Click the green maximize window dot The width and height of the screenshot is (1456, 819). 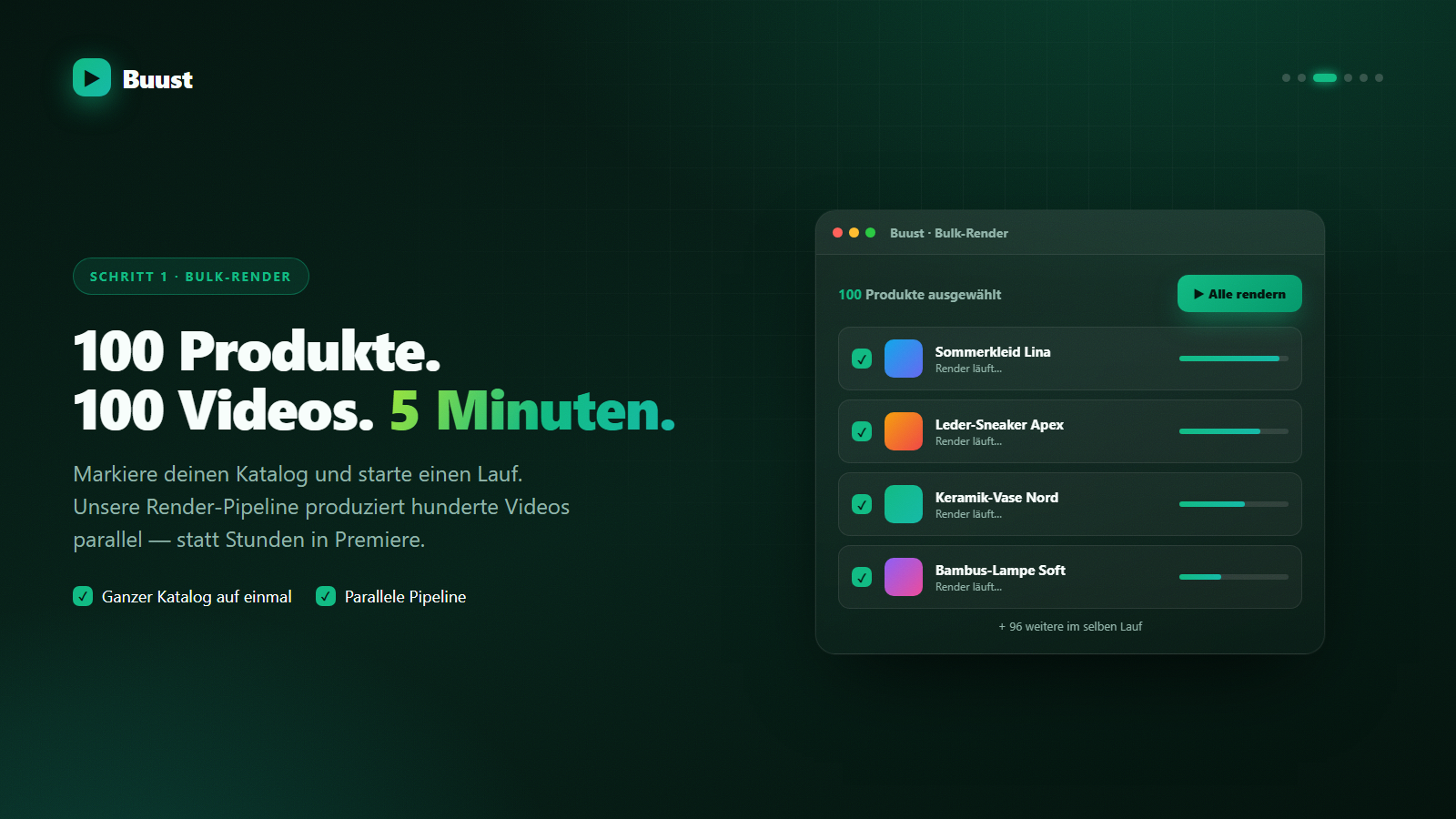tap(870, 233)
